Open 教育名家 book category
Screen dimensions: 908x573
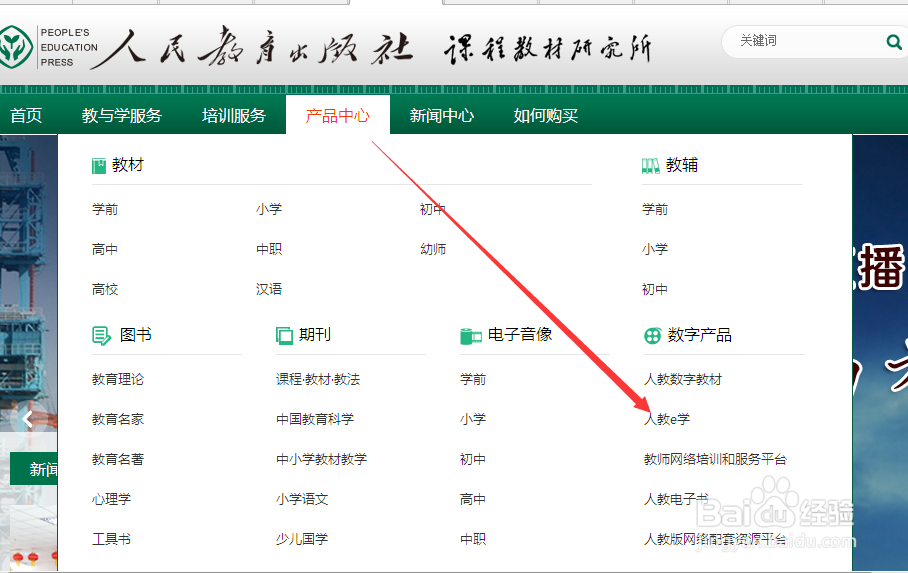pos(118,419)
